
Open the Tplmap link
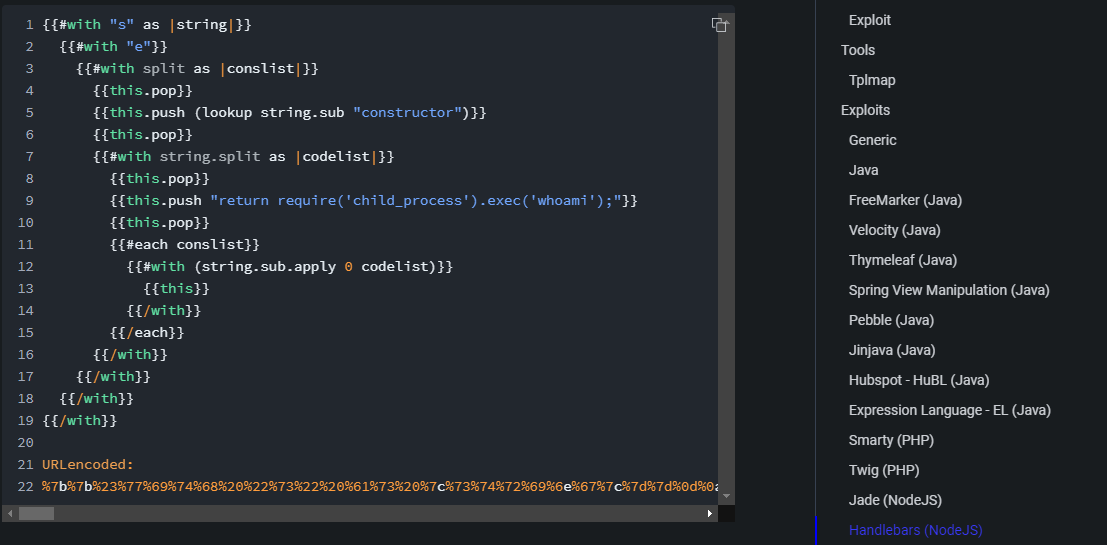872,80
